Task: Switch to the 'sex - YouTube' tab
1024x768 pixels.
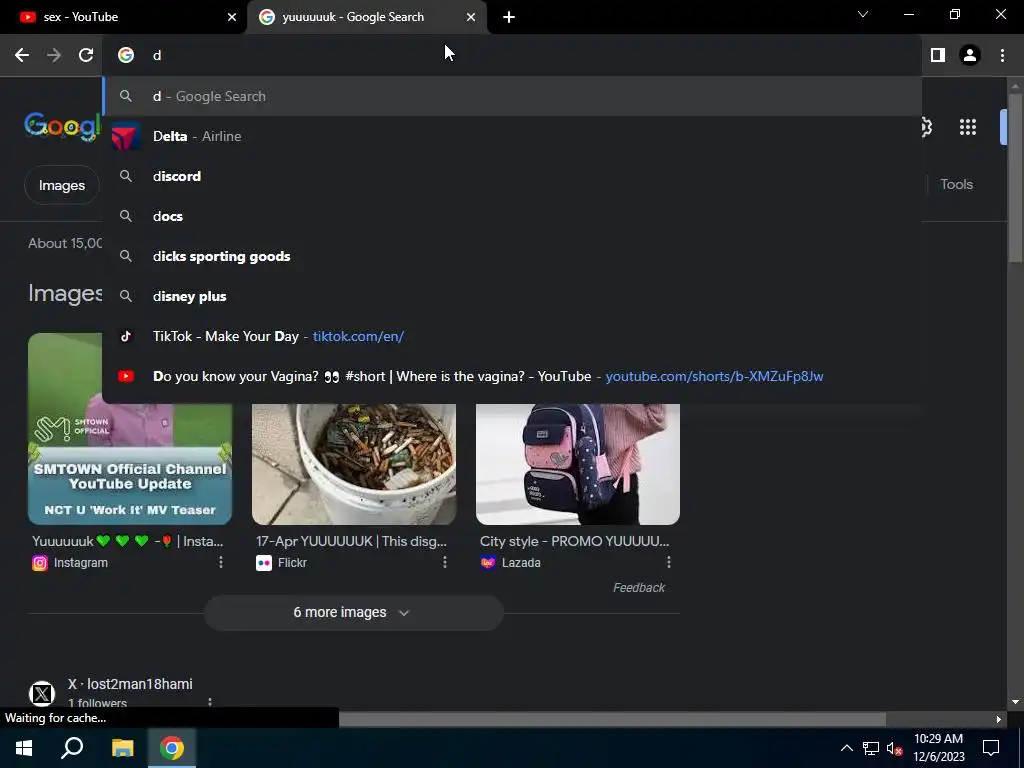Action: click(123, 17)
